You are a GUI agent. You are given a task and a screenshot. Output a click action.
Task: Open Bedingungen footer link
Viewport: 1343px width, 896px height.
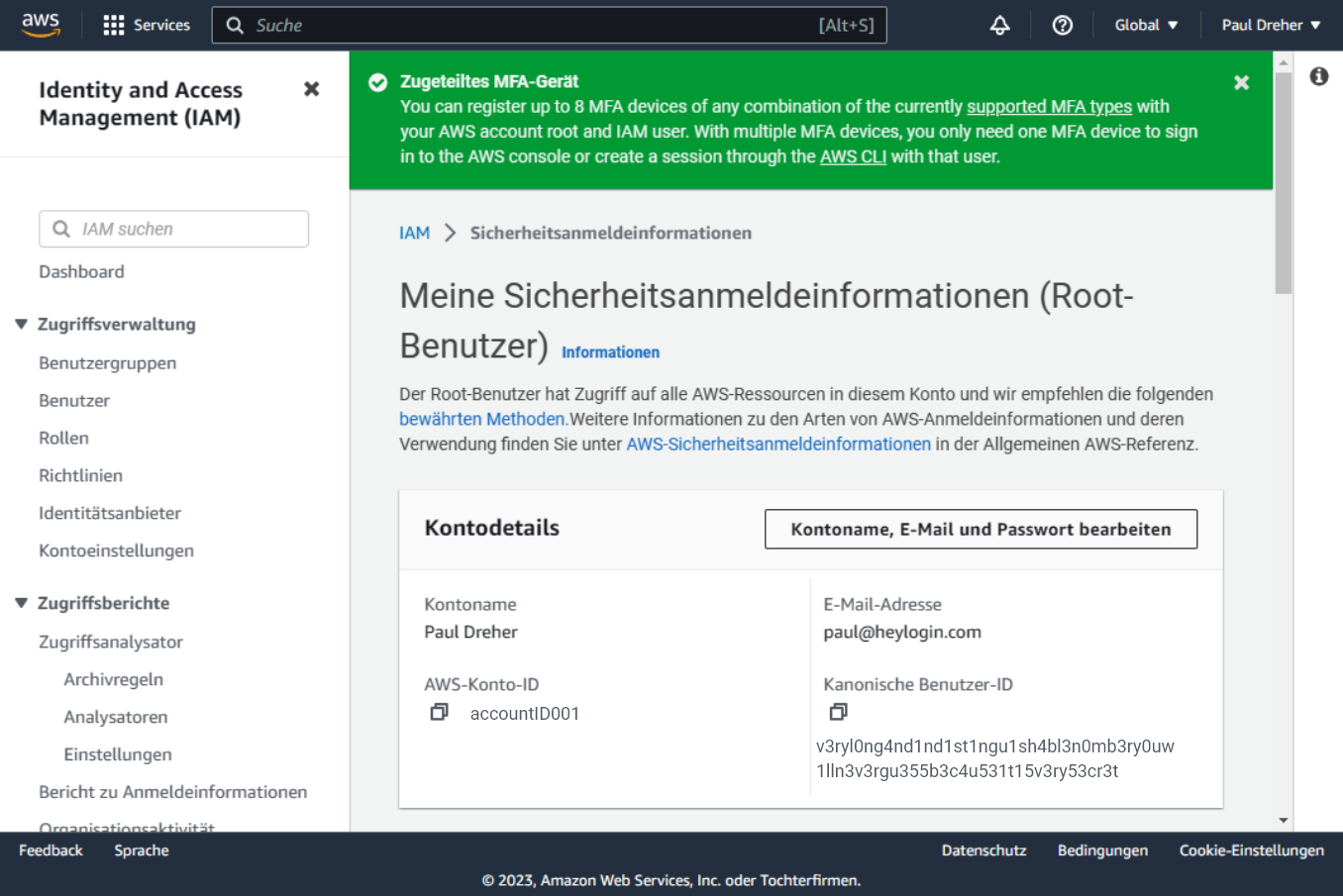(x=1102, y=850)
